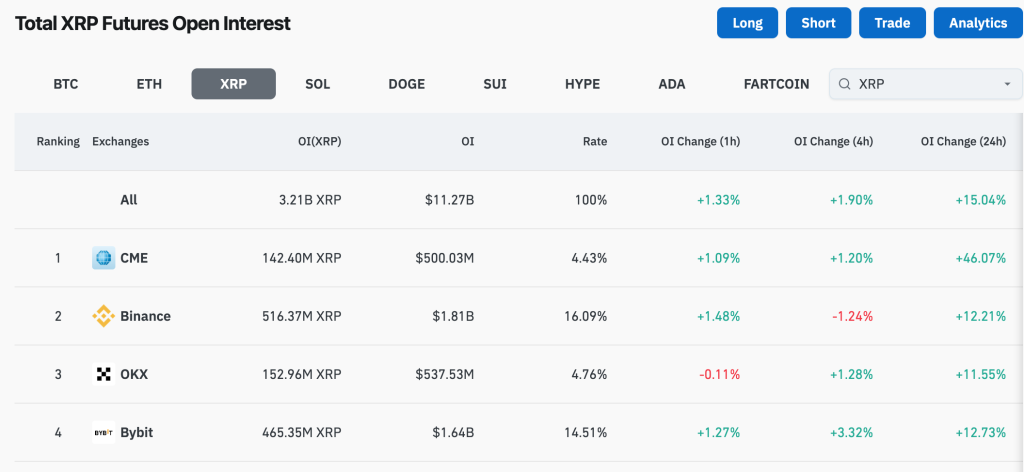Viewport: 1024px width, 472px height.
Task: Click the OKX logo icon
Action: pyautogui.click(x=103, y=374)
